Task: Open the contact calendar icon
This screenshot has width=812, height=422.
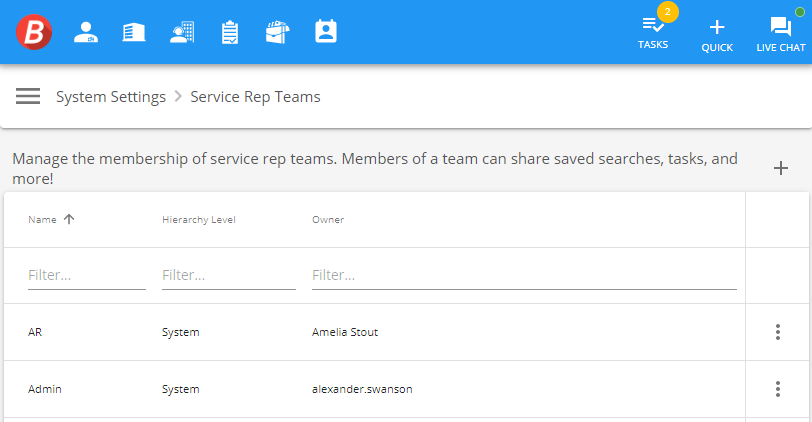Action: [x=325, y=32]
